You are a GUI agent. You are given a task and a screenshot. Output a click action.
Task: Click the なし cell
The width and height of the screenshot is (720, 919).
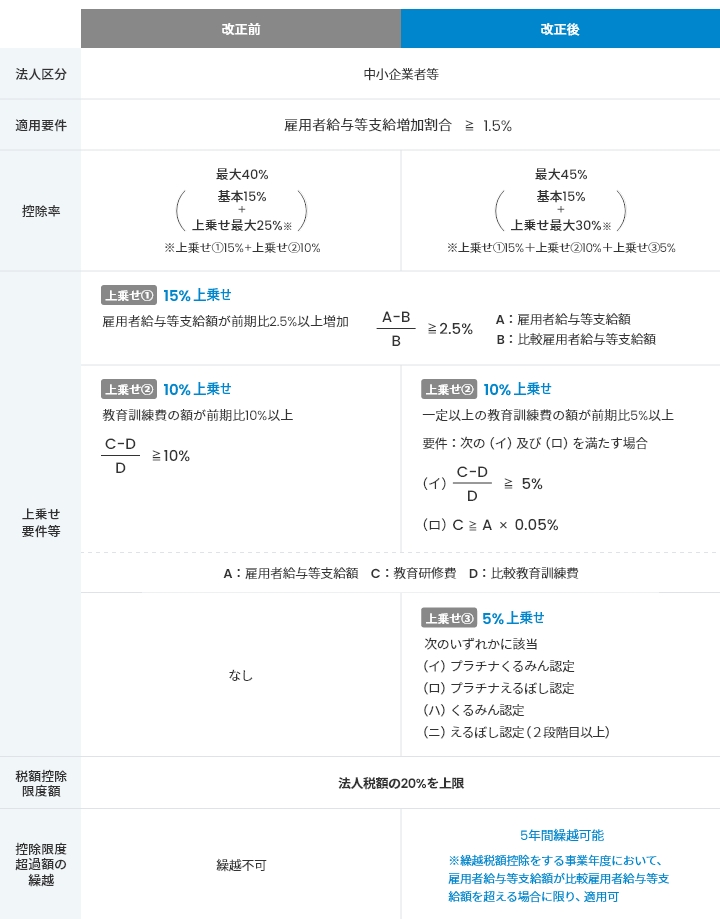pos(240,675)
